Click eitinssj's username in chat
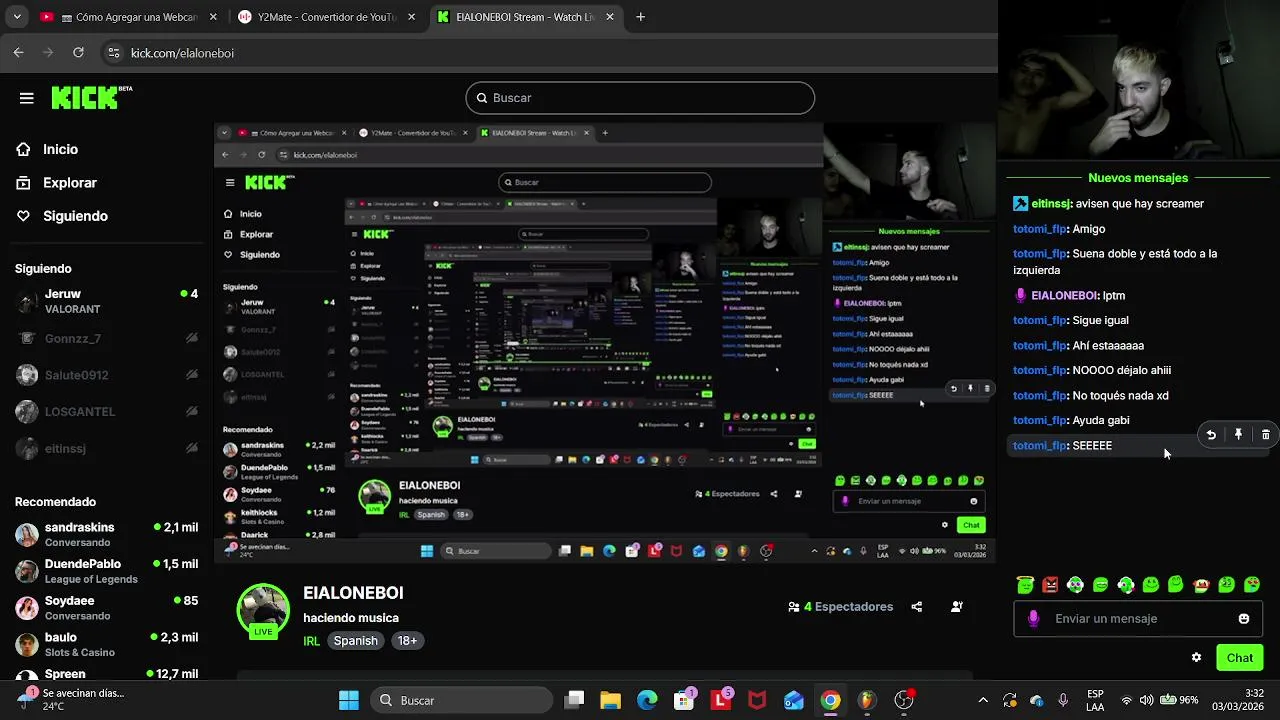Image resolution: width=1280 pixels, height=720 pixels. (1050, 204)
